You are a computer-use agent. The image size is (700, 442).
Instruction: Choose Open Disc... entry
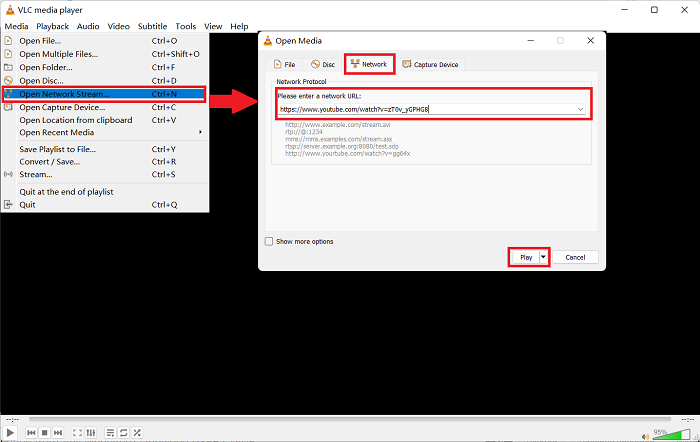104,81
